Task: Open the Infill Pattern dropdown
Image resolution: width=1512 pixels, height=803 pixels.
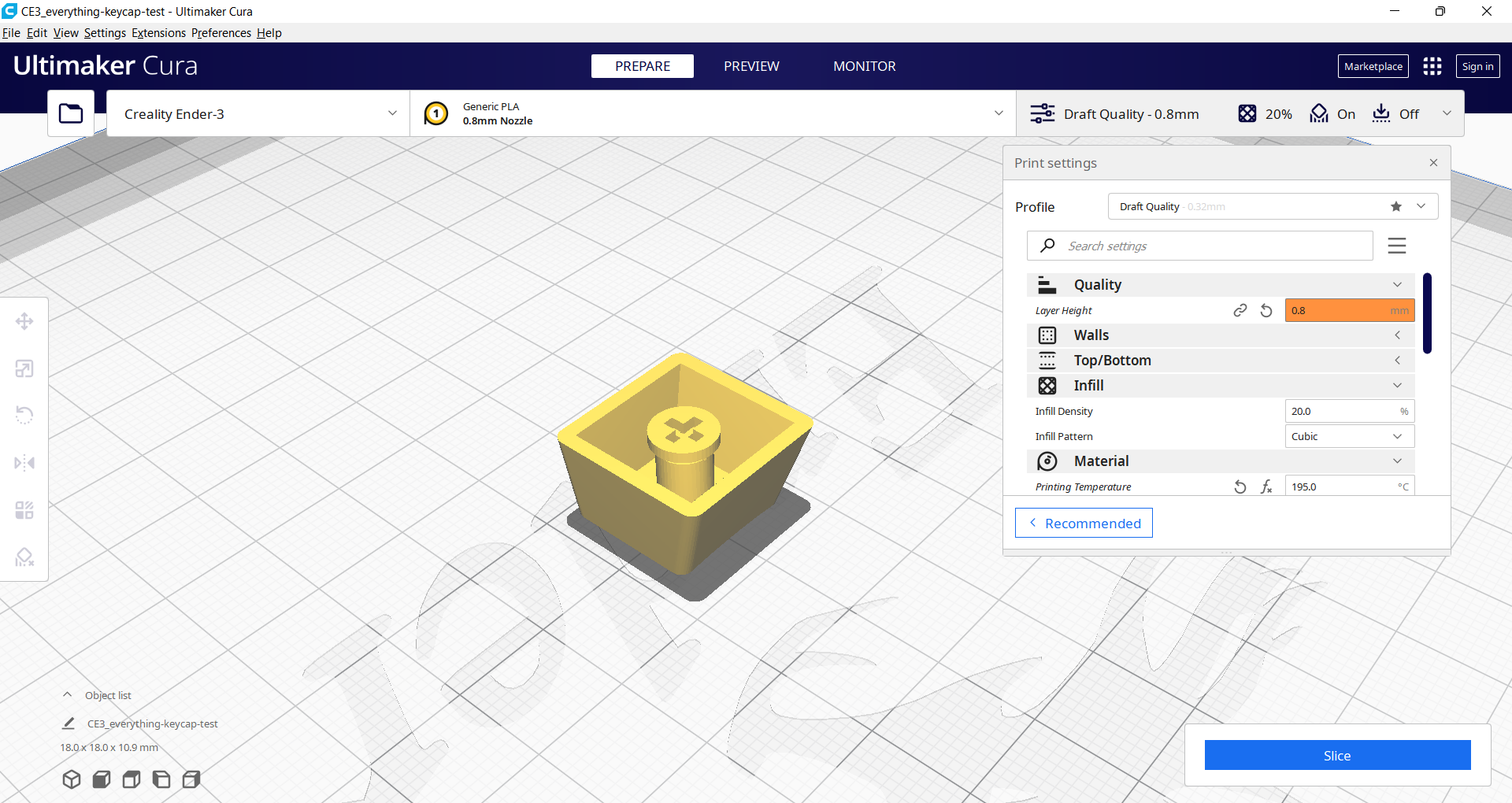Action: click(1349, 436)
